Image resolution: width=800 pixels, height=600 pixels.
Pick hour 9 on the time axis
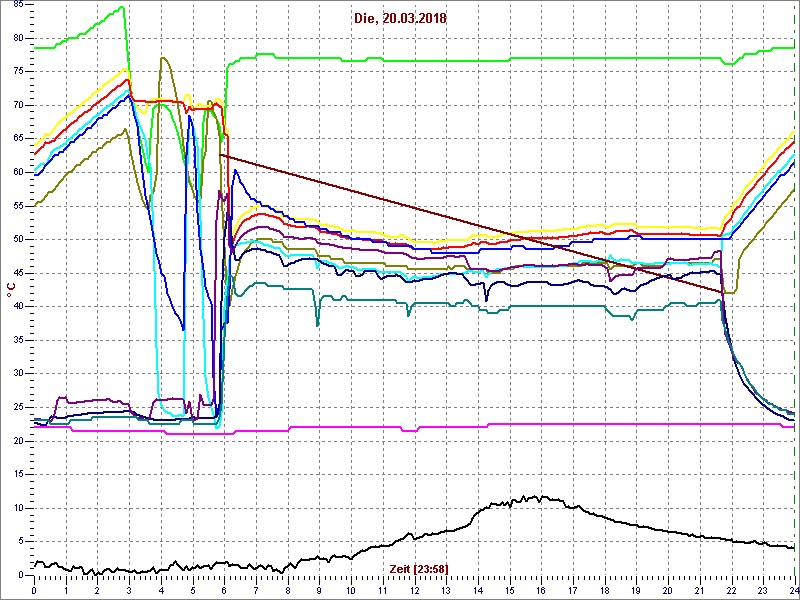pyautogui.click(x=319, y=589)
